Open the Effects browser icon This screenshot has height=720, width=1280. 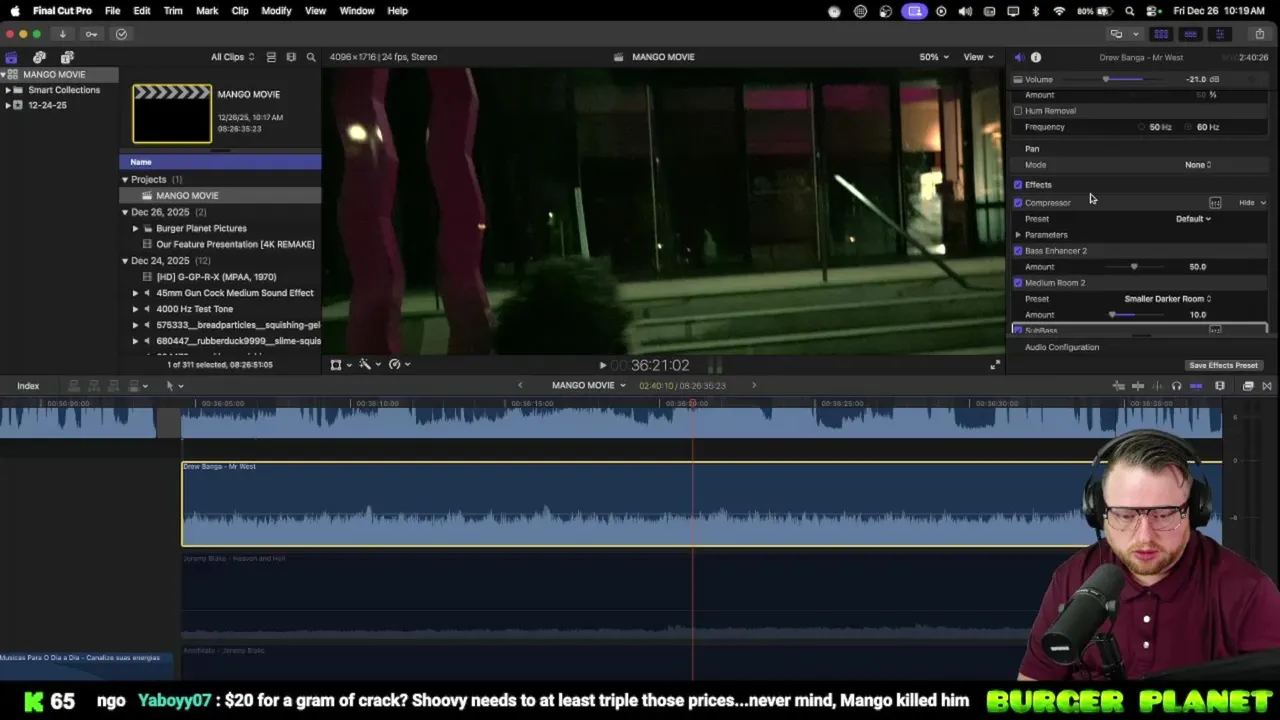pyautogui.click(x=1248, y=386)
